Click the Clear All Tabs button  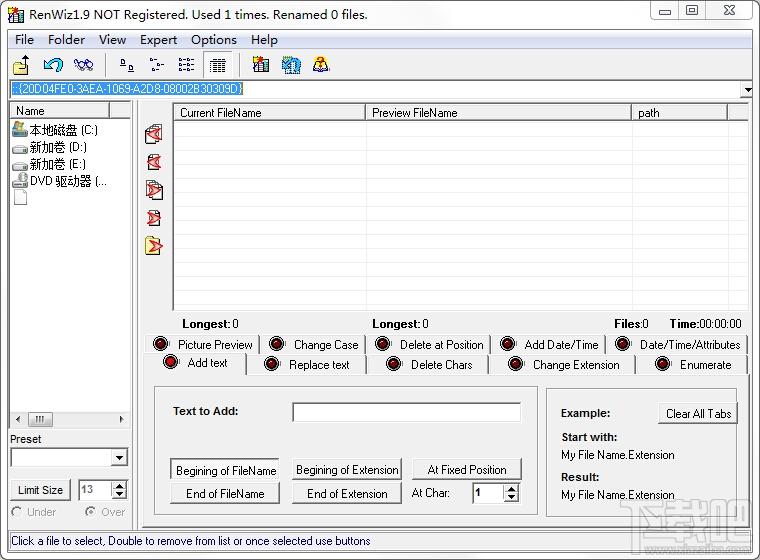[x=698, y=414]
